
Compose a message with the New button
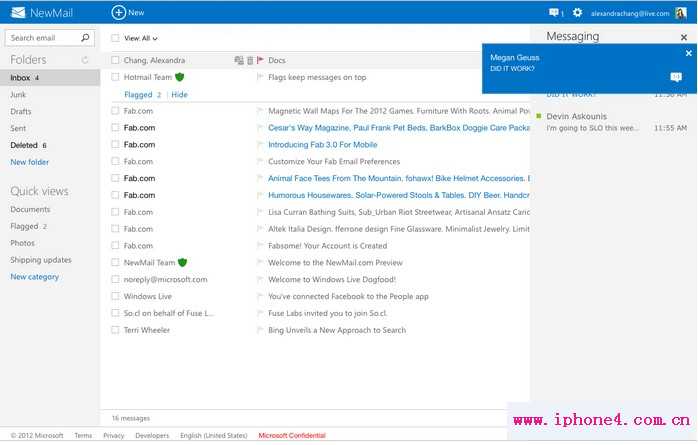tap(128, 12)
